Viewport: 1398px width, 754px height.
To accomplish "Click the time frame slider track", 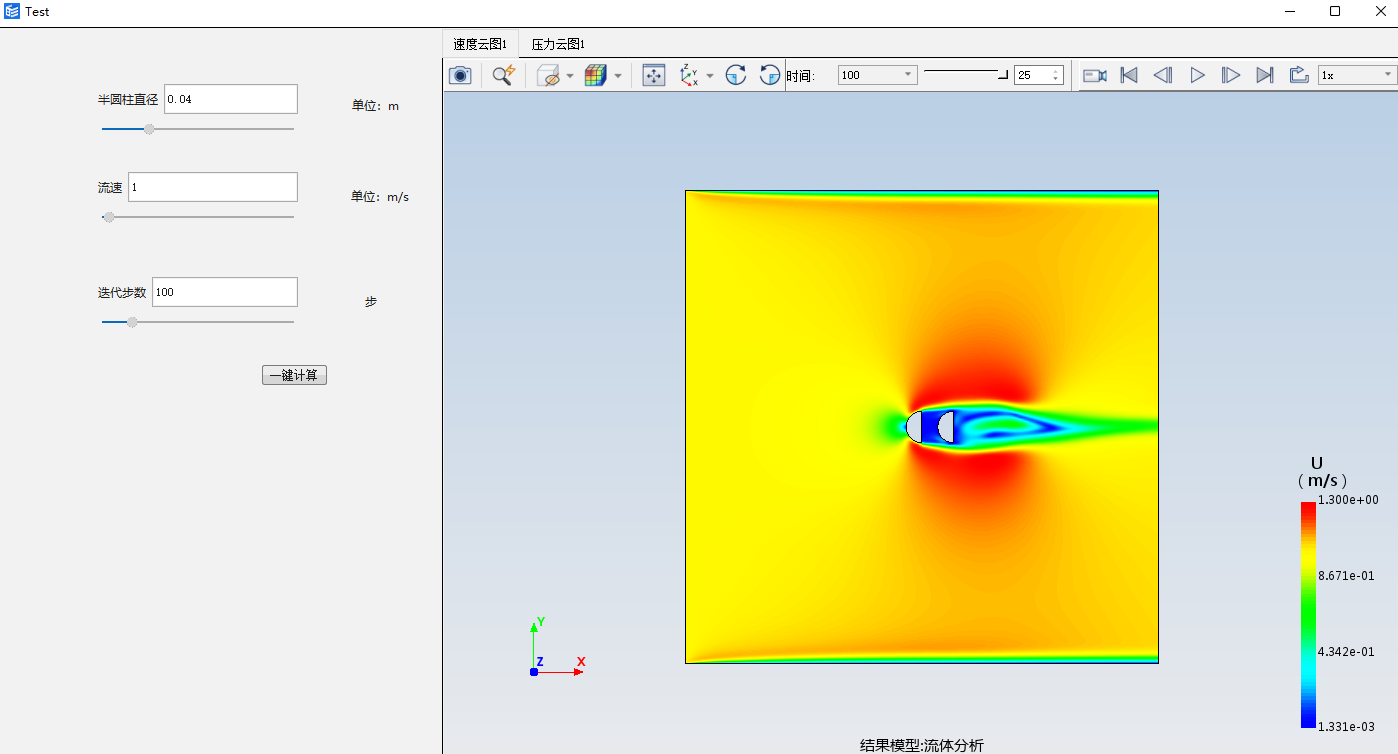I will pos(966,73).
